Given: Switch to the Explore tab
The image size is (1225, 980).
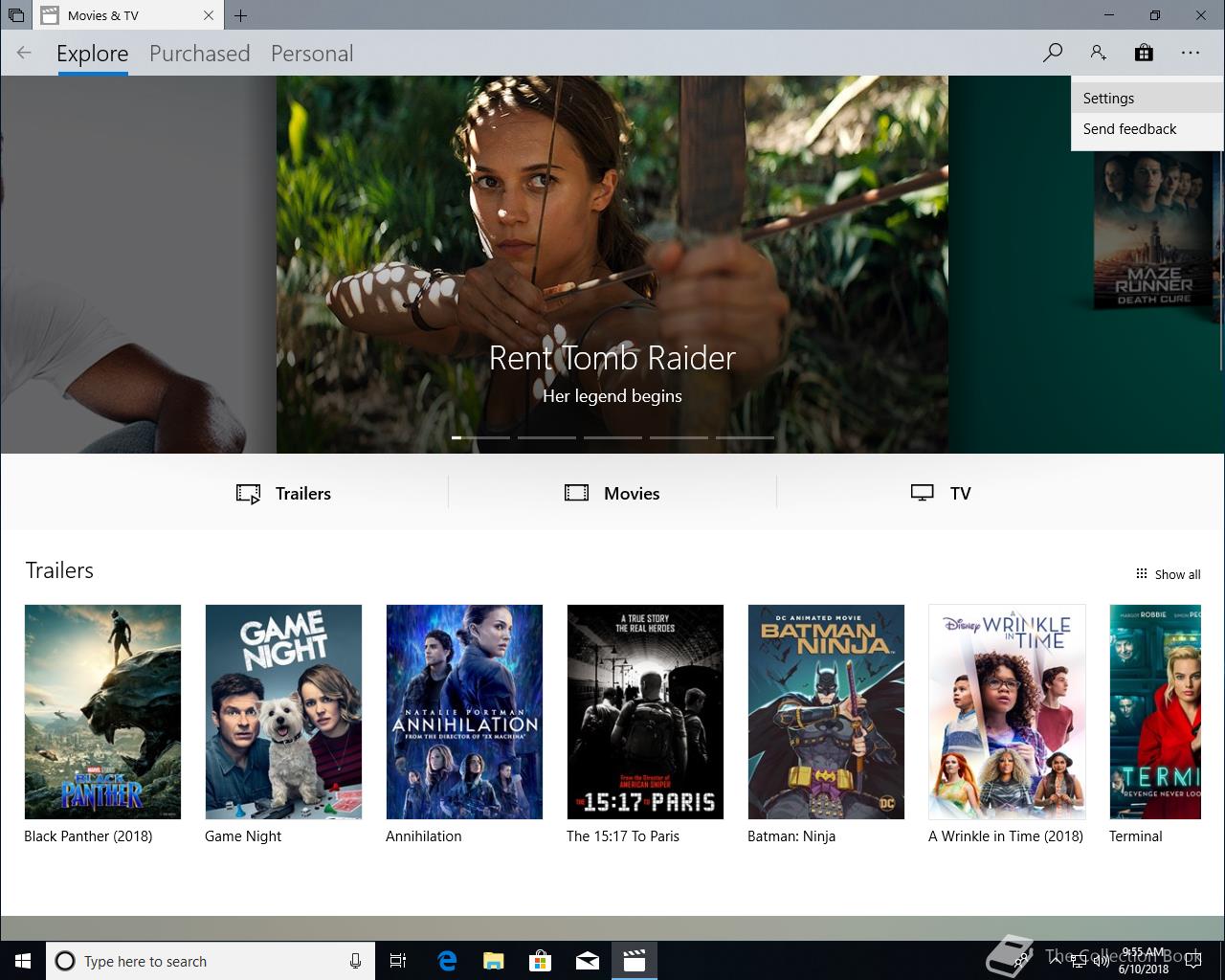Looking at the screenshot, I should coord(92,54).
